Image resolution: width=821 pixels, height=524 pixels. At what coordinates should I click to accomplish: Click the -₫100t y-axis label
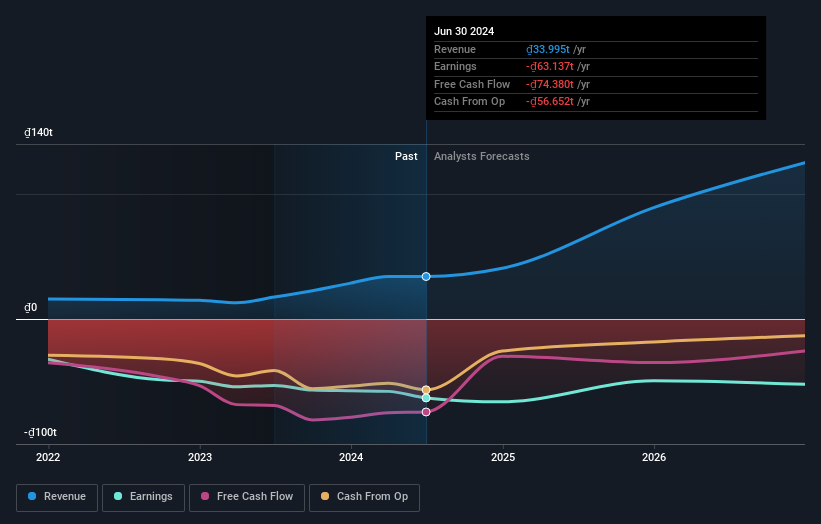pos(41,432)
